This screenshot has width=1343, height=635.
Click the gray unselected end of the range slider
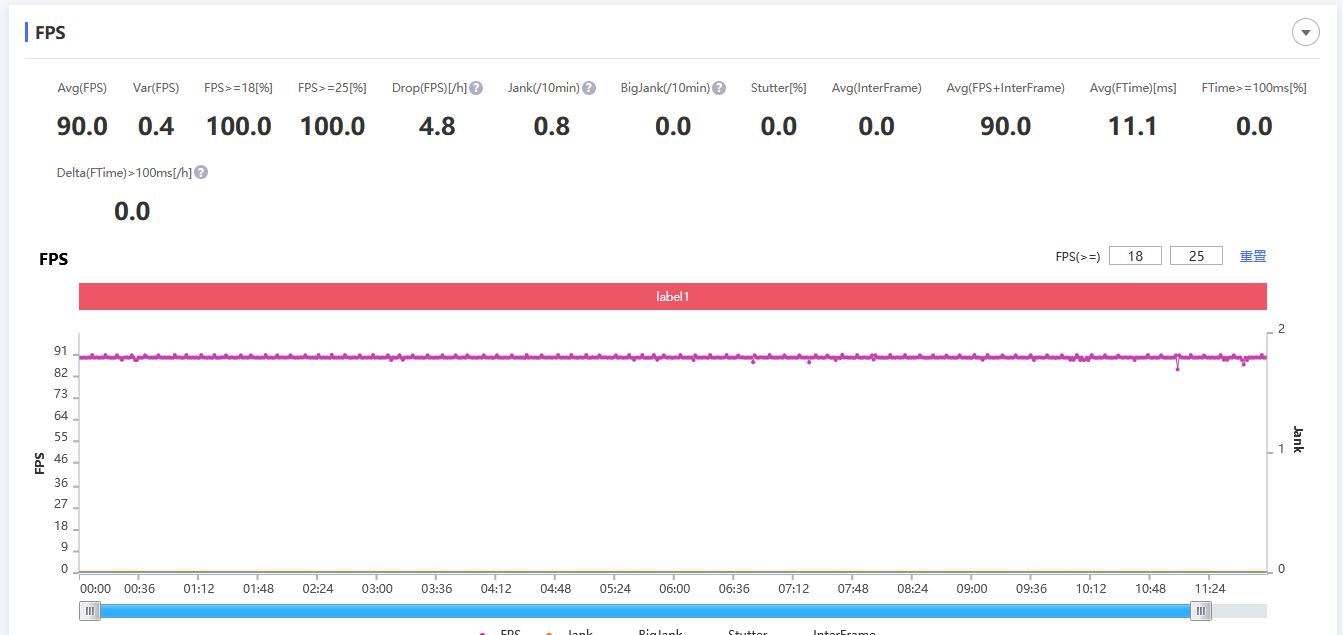[1240, 611]
